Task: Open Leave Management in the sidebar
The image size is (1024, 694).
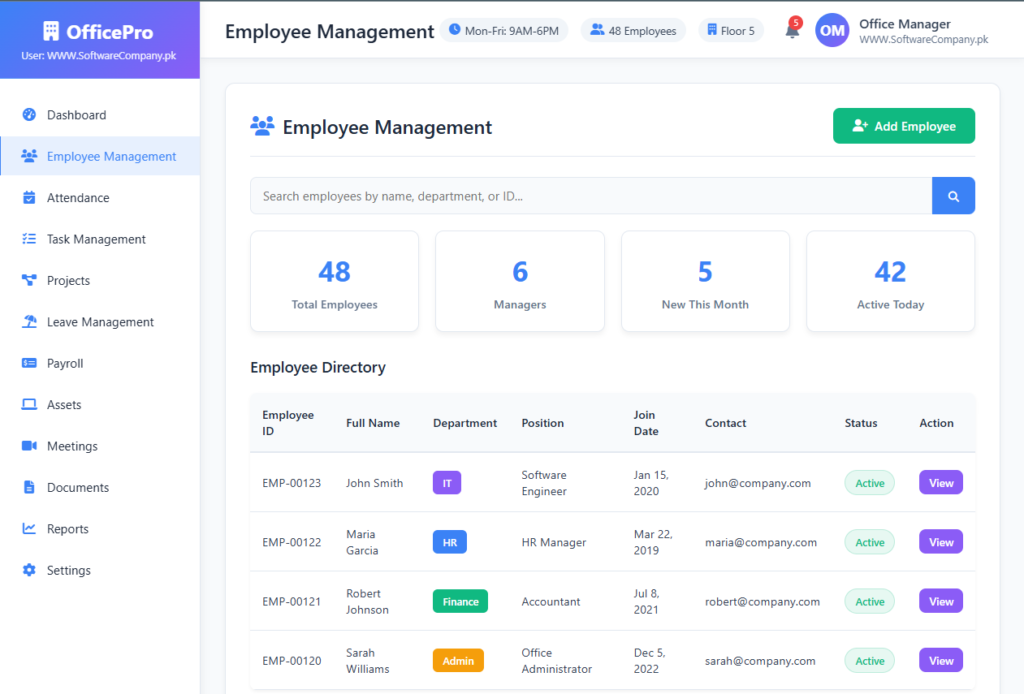Action: coord(100,322)
